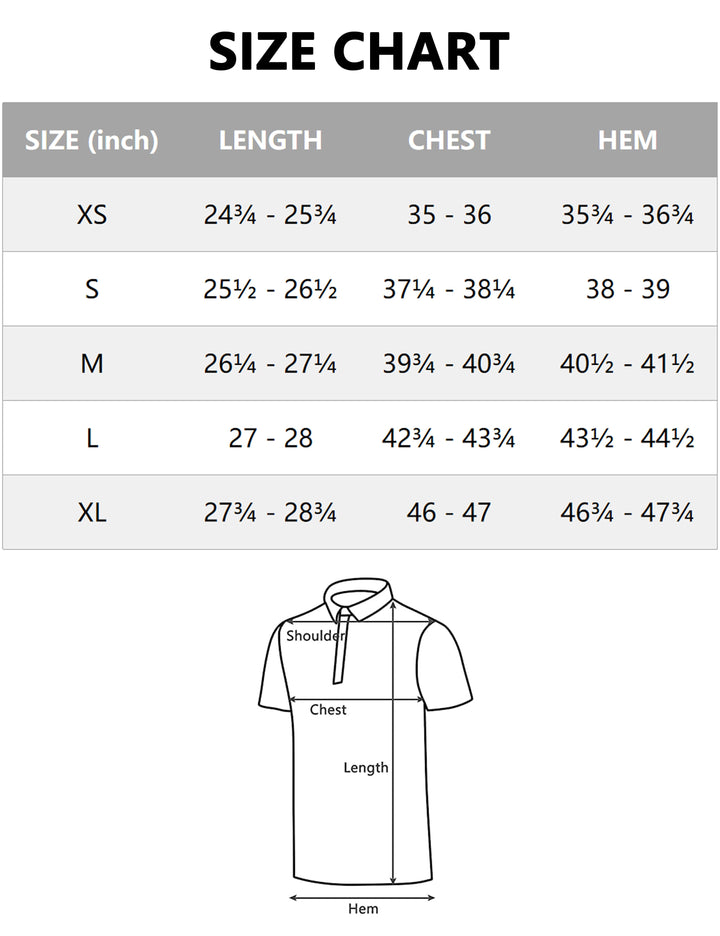Screen dimensions: 720x936
Task: Click the XS chest value 35 - 36
Action: (449, 214)
